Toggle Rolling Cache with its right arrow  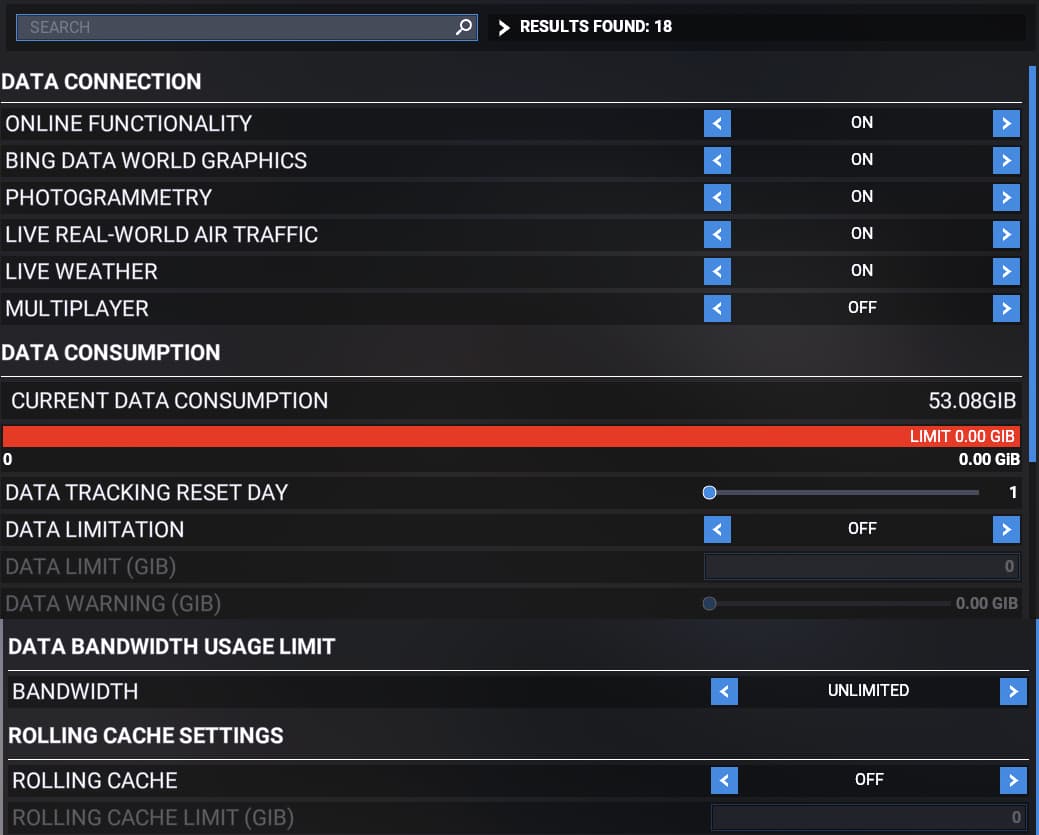click(1013, 780)
